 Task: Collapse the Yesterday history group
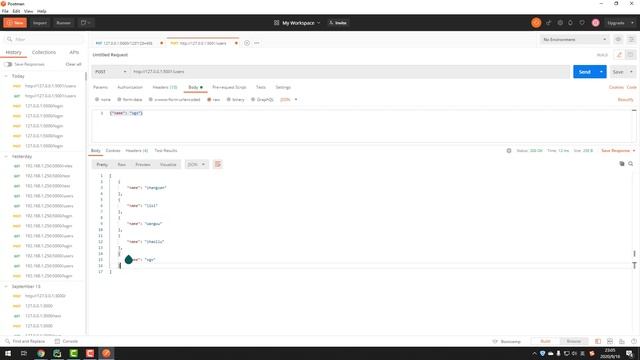click(x=6, y=156)
